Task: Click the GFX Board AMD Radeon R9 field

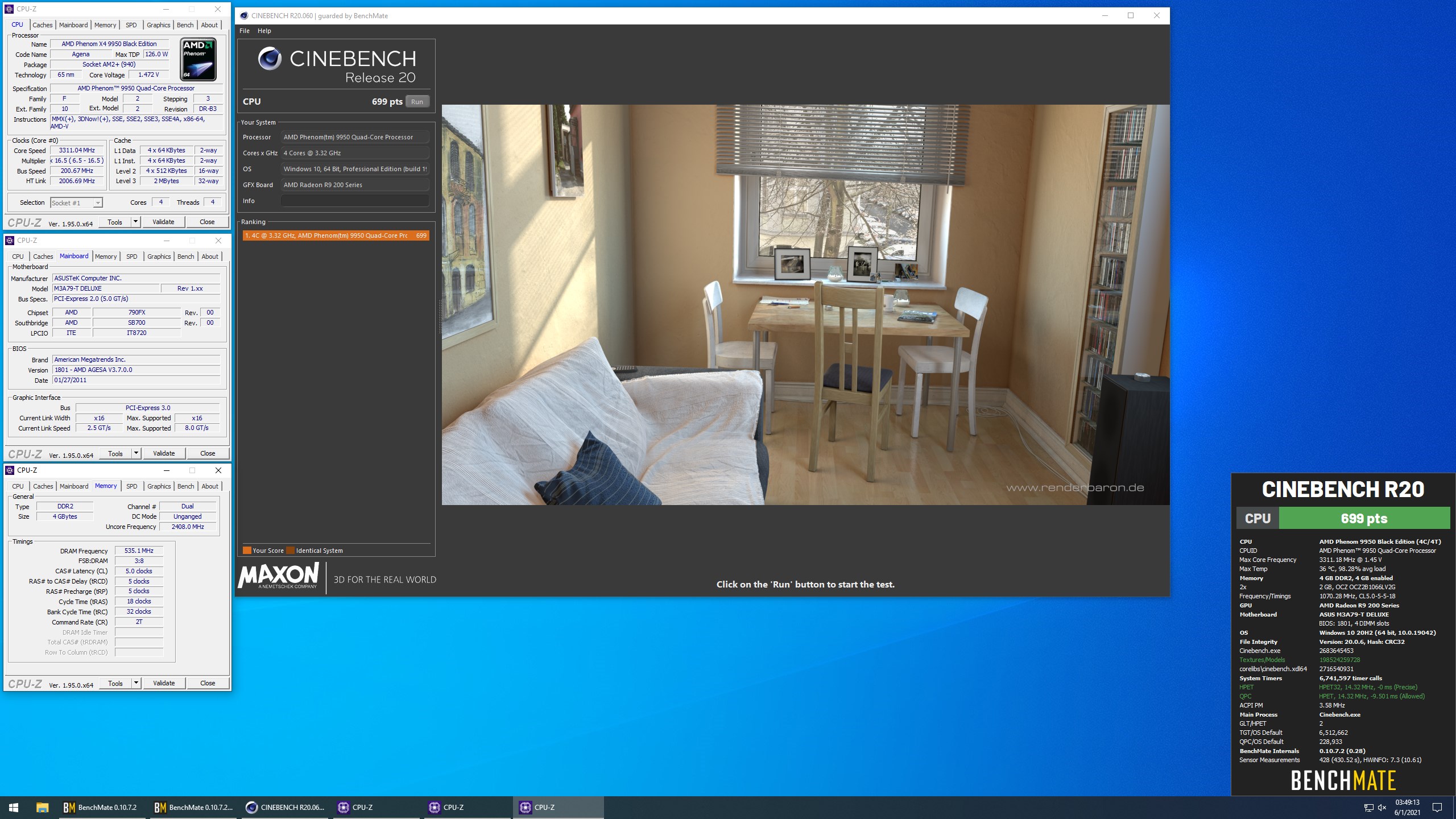Action: (355, 185)
